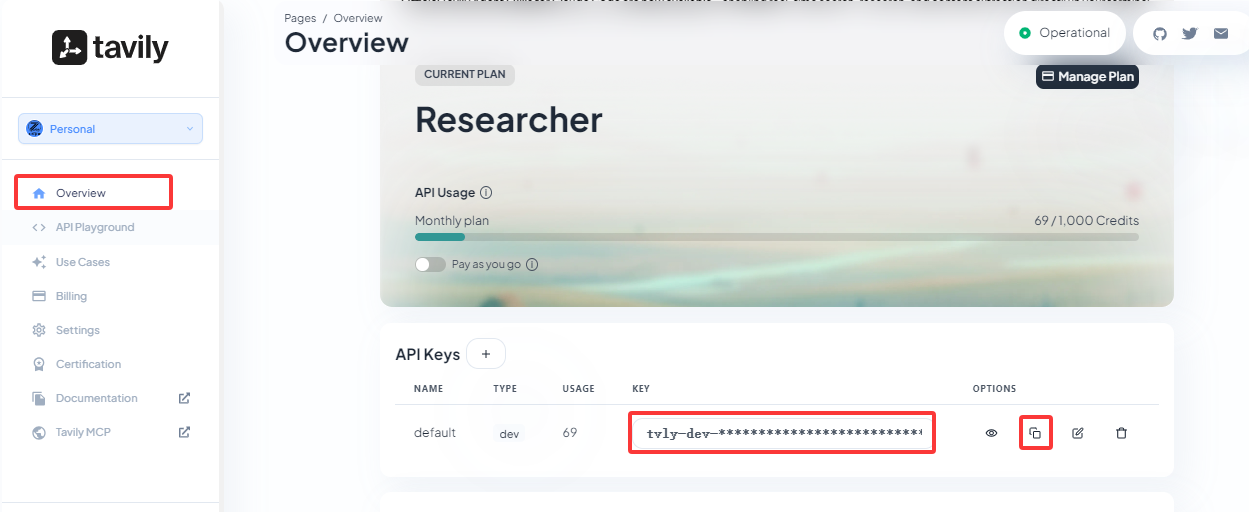Delete the default API key
The height and width of the screenshot is (512, 1249).
[1121, 433]
